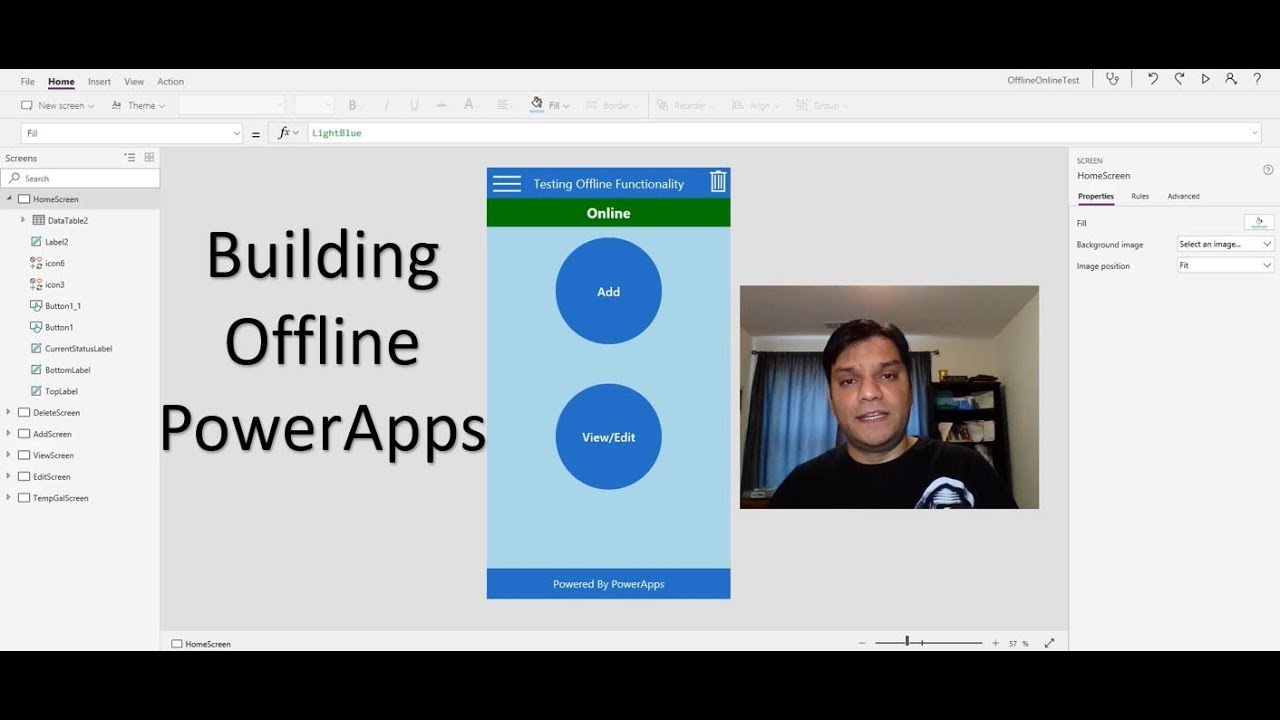The height and width of the screenshot is (720, 1280).
Task: Click the Add circle button
Action: [x=608, y=291]
